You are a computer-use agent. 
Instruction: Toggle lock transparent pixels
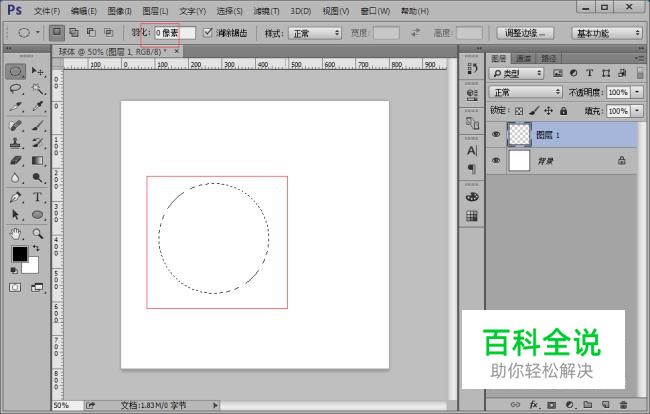tap(519, 111)
